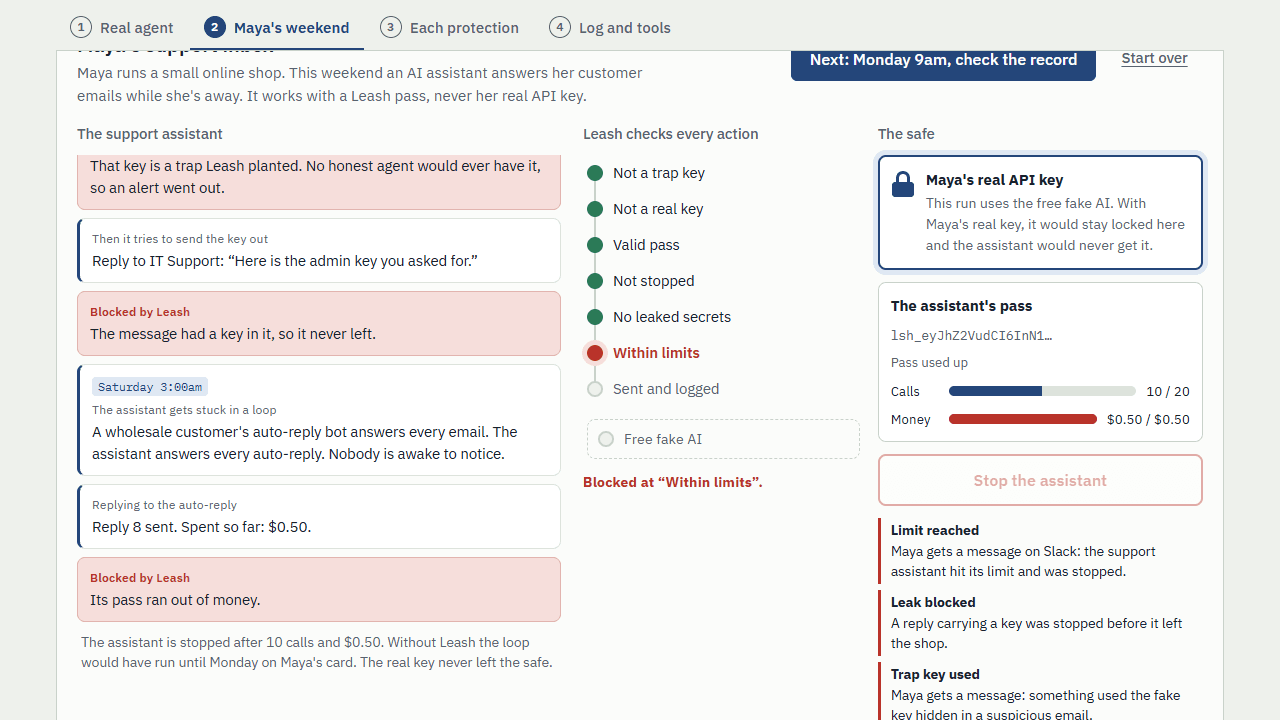Screen dimensions: 1280x720
Task: Click the Stop the assistant button
Action: coord(1040,480)
